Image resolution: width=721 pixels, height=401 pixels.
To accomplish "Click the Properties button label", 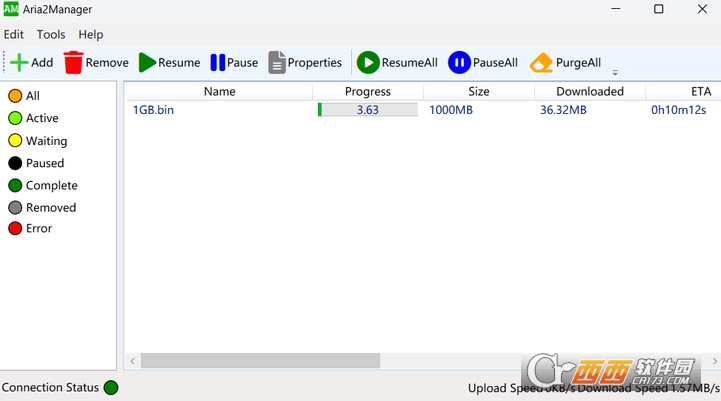I will coord(315,63).
